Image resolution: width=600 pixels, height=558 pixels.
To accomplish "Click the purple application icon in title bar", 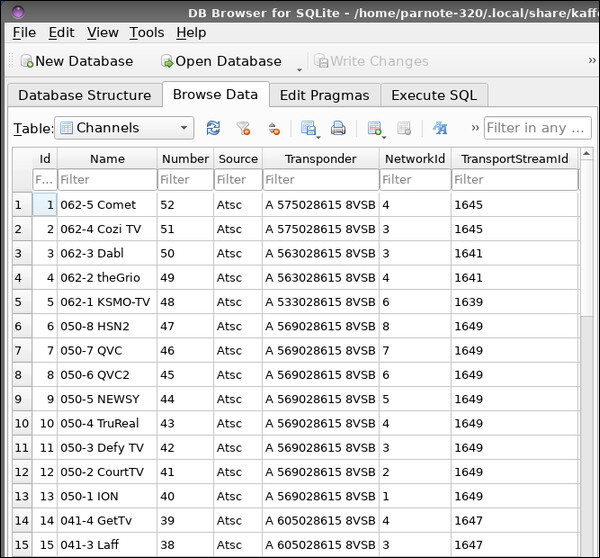I will pyautogui.click(x=18, y=12).
